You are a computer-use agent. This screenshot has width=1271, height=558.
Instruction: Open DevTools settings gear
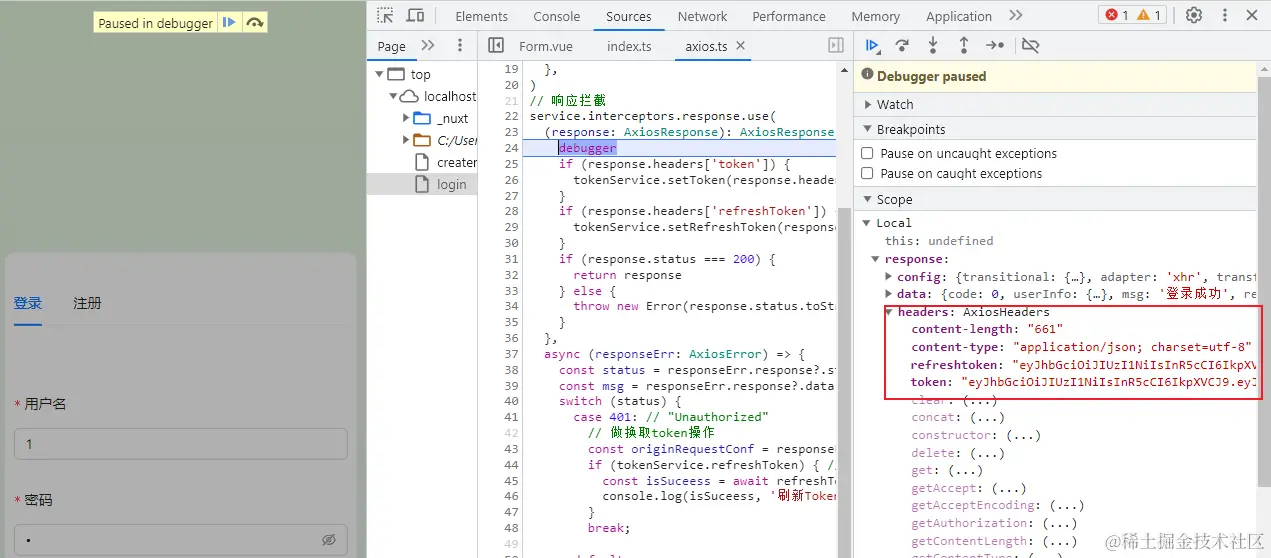(x=1194, y=15)
